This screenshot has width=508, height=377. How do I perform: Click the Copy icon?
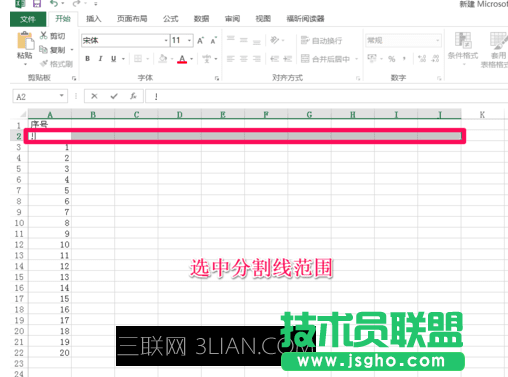(x=44, y=50)
